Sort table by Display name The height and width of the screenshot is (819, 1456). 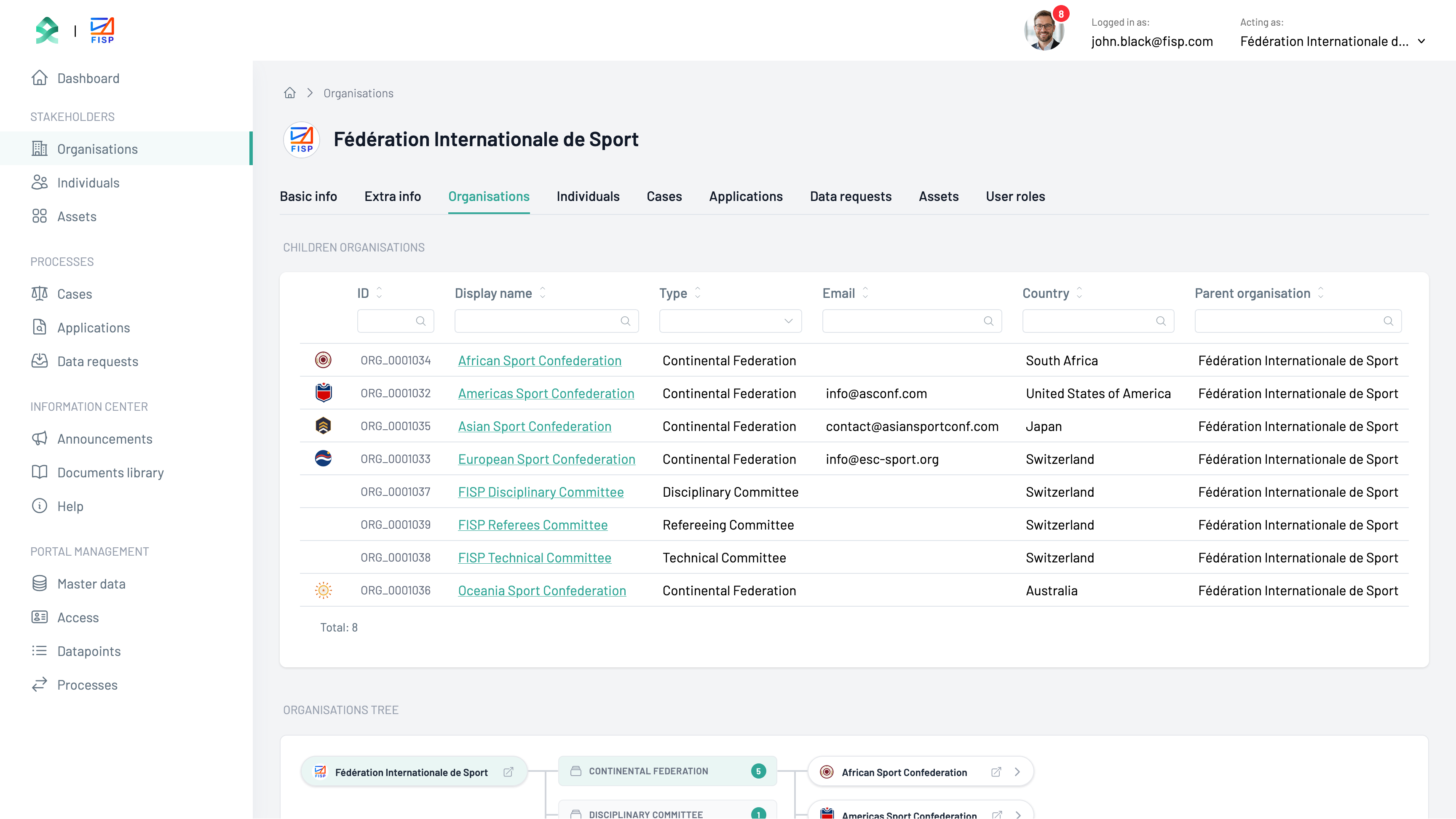point(543,293)
